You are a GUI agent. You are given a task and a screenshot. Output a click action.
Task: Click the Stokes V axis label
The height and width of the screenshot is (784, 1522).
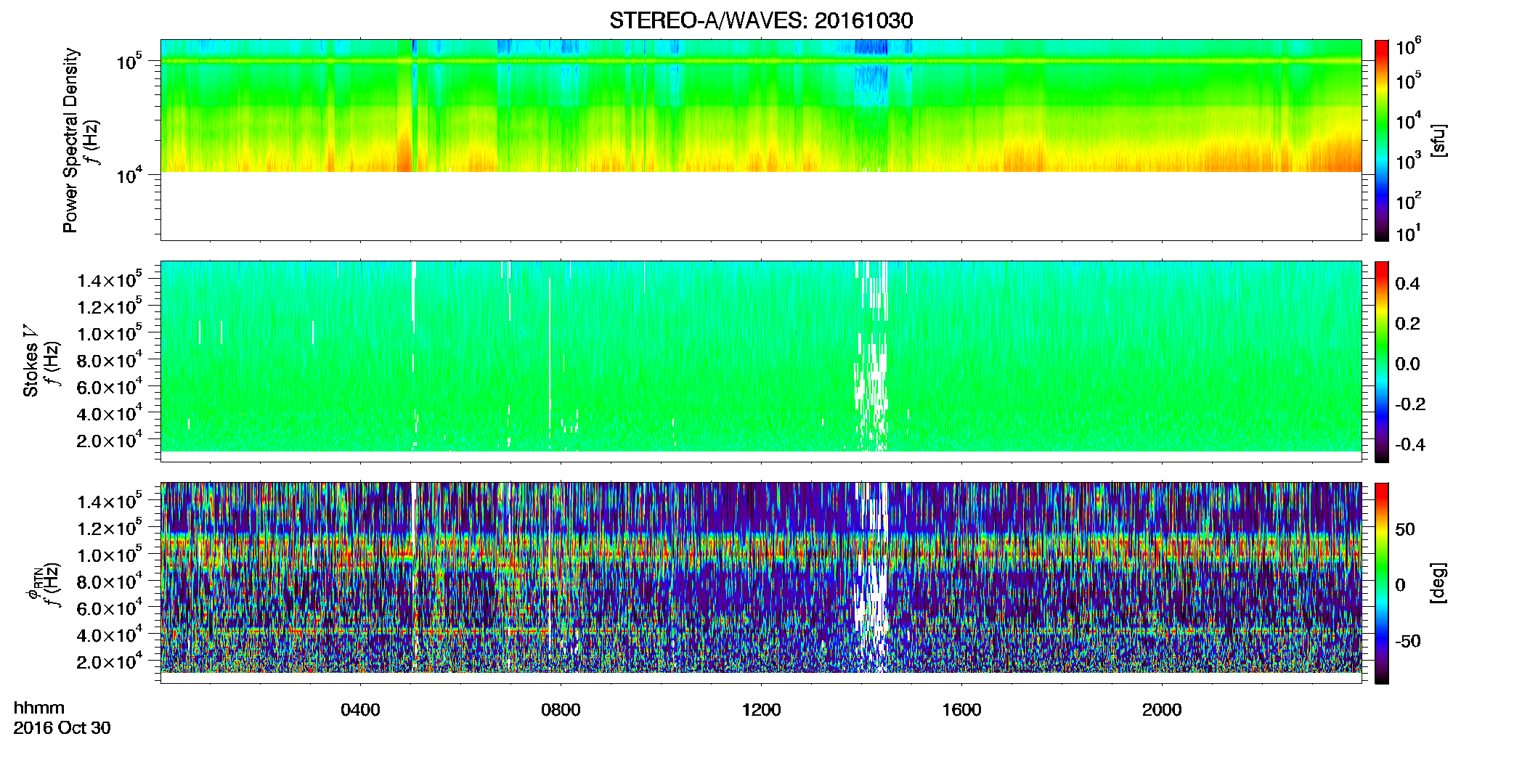[x=30, y=362]
